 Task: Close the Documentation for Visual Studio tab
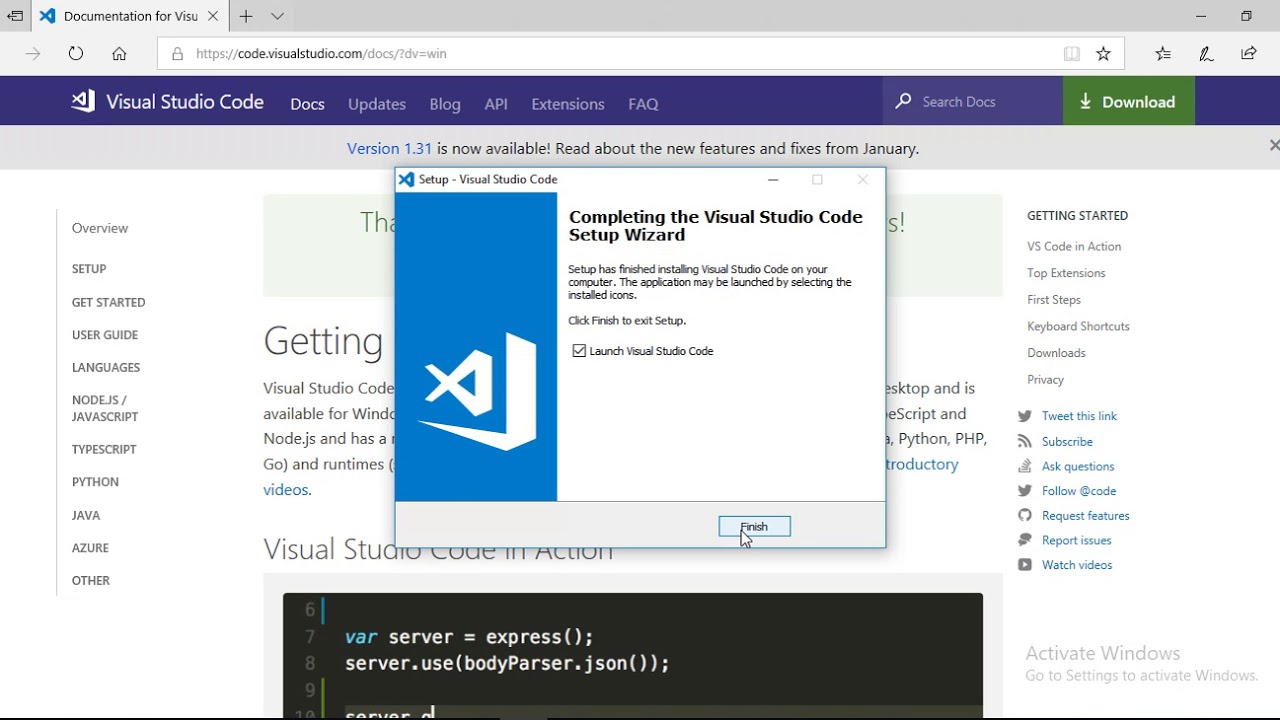coord(213,16)
